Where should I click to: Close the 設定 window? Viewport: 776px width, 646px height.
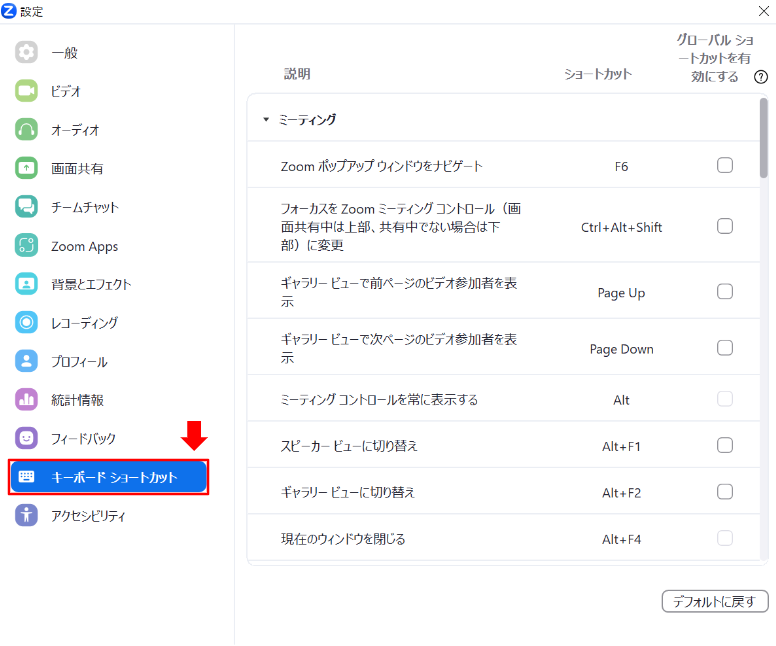pyautogui.click(x=764, y=11)
